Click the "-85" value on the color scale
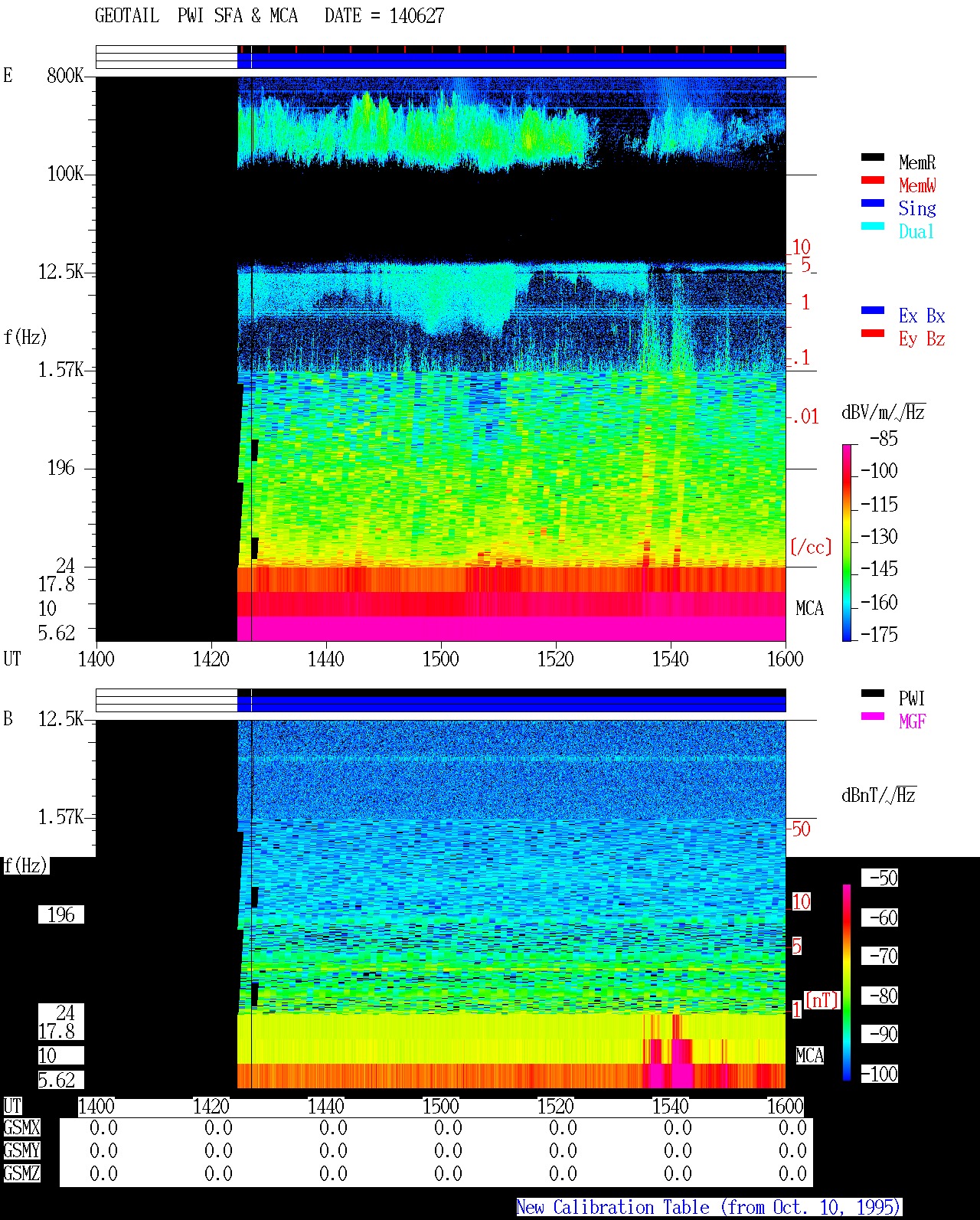This screenshot has height=1220, width=980. tap(884, 439)
